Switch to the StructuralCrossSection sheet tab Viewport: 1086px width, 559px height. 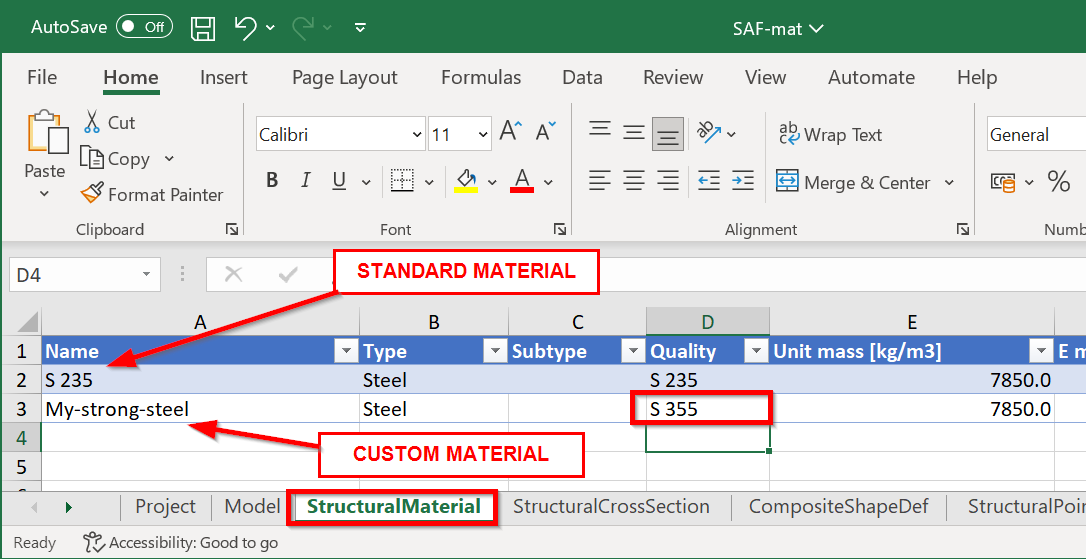point(611,507)
